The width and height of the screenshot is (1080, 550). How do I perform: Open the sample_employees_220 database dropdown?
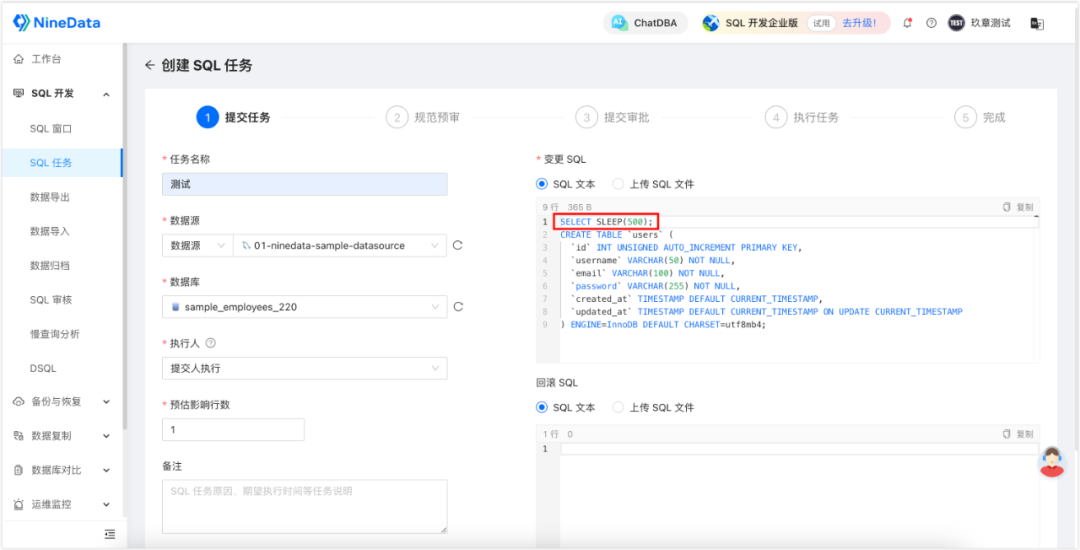coord(304,307)
